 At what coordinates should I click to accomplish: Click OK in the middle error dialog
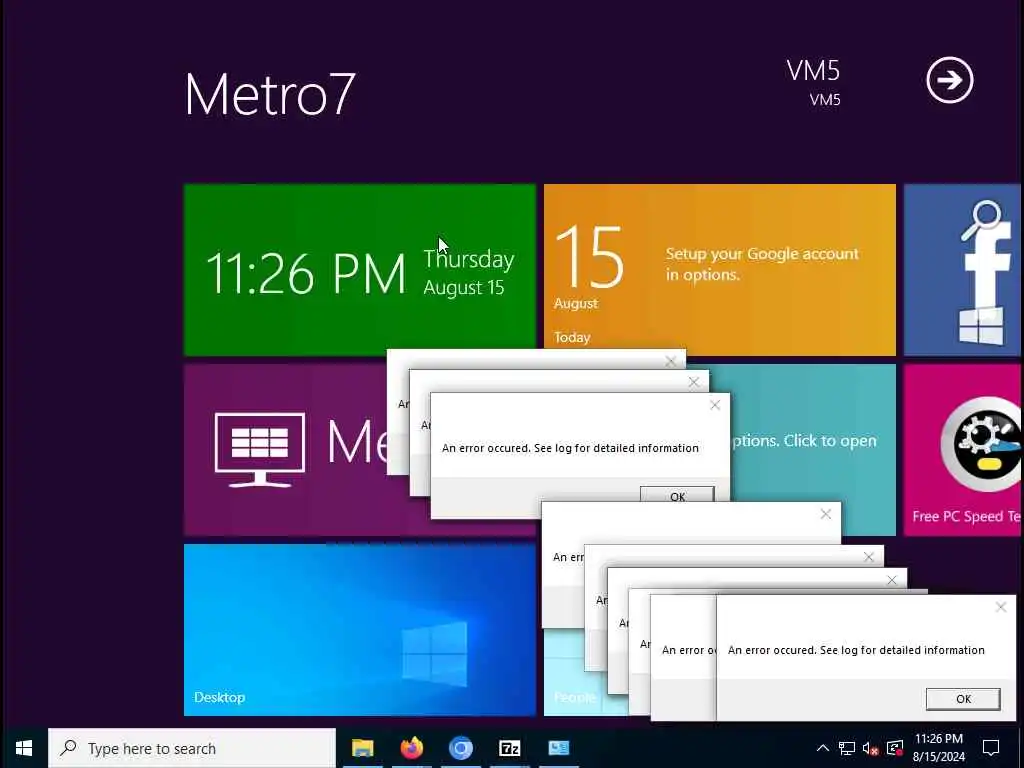pyautogui.click(x=677, y=496)
